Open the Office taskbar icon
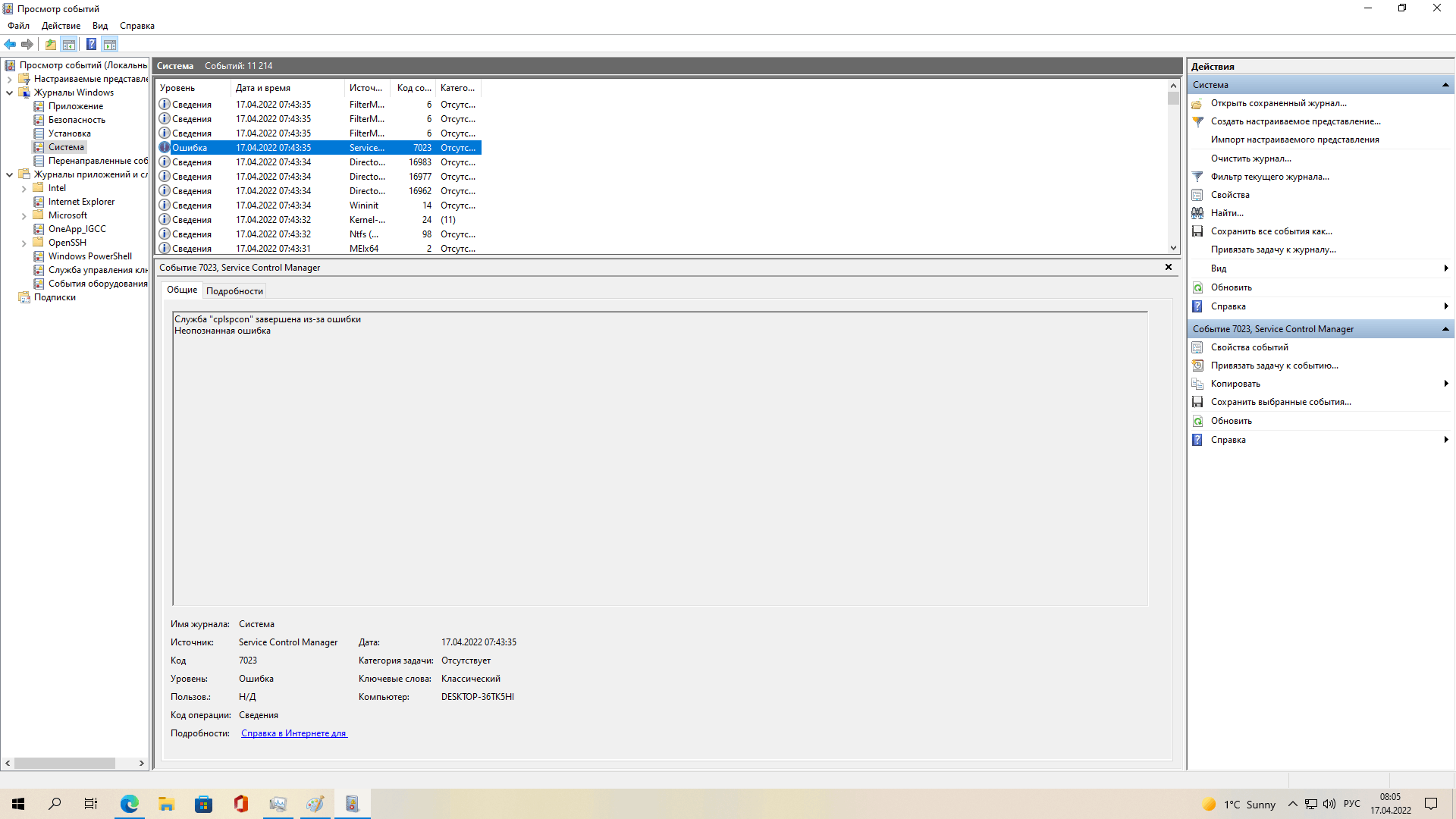The height and width of the screenshot is (819, 1456). tap(241, 804)
